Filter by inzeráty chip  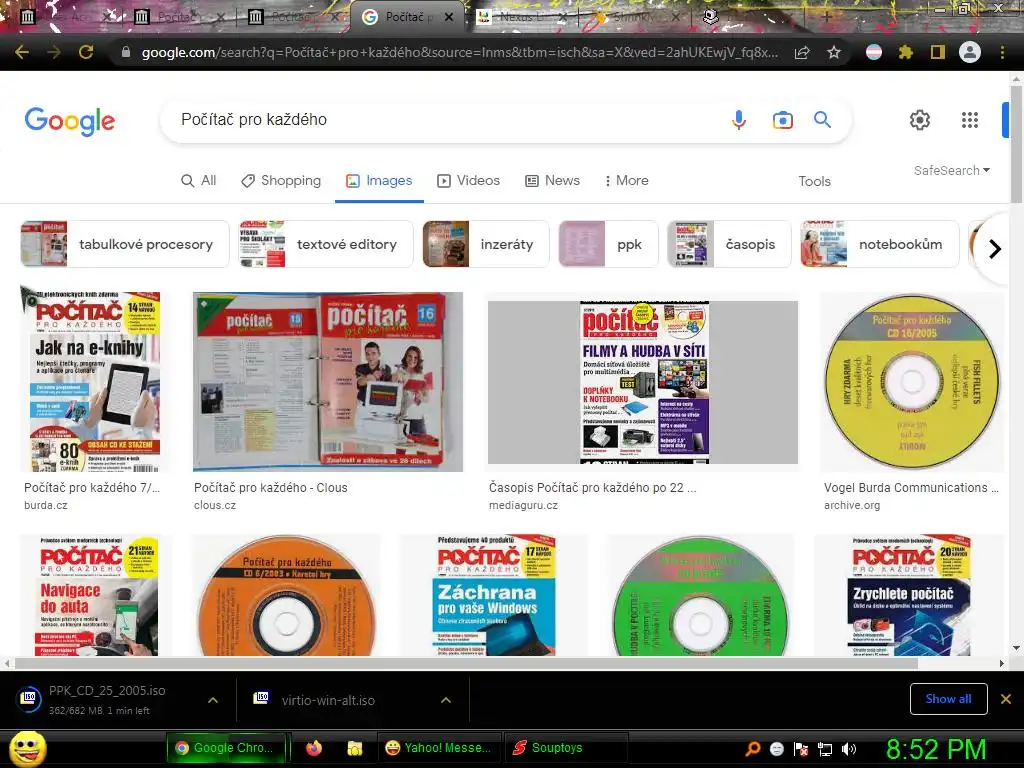pyautogui.click(x=486, y=244)
